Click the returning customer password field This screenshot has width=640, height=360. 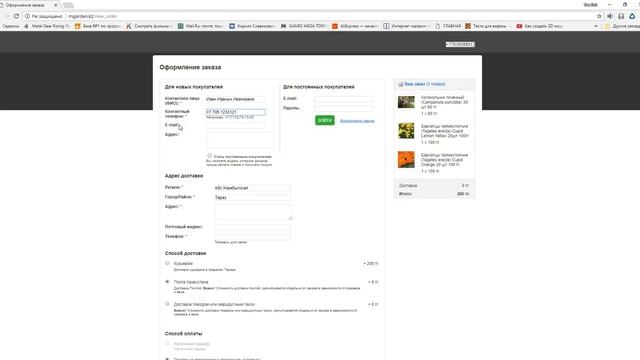point(344,109)
